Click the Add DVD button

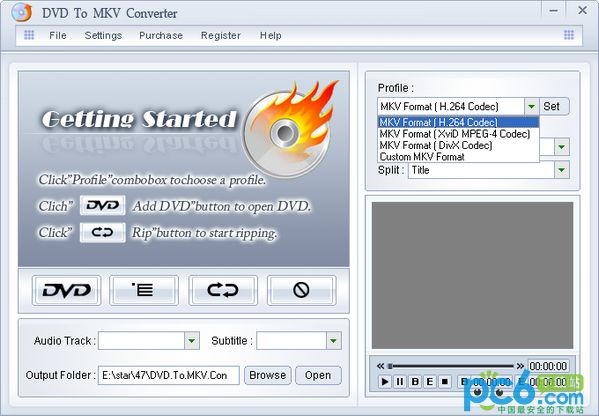tap(66, 290)
